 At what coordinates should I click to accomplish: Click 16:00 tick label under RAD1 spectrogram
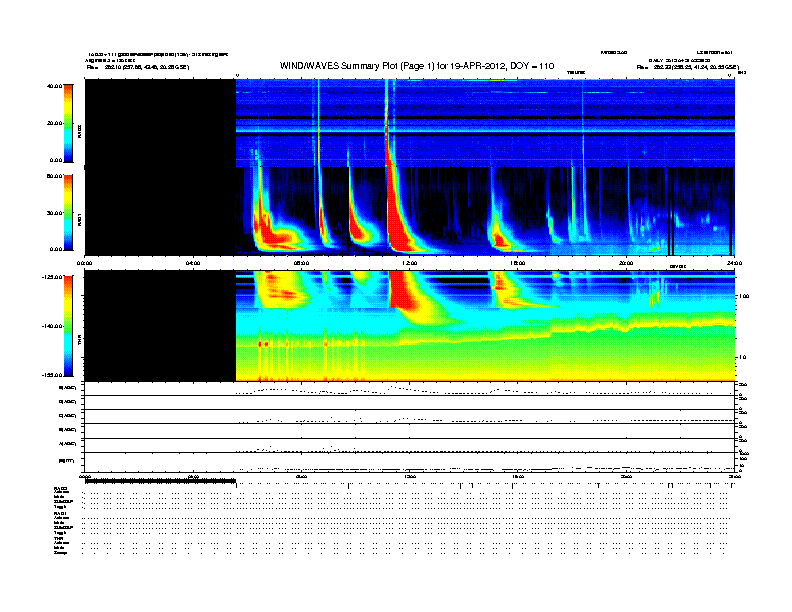point(518,263)
